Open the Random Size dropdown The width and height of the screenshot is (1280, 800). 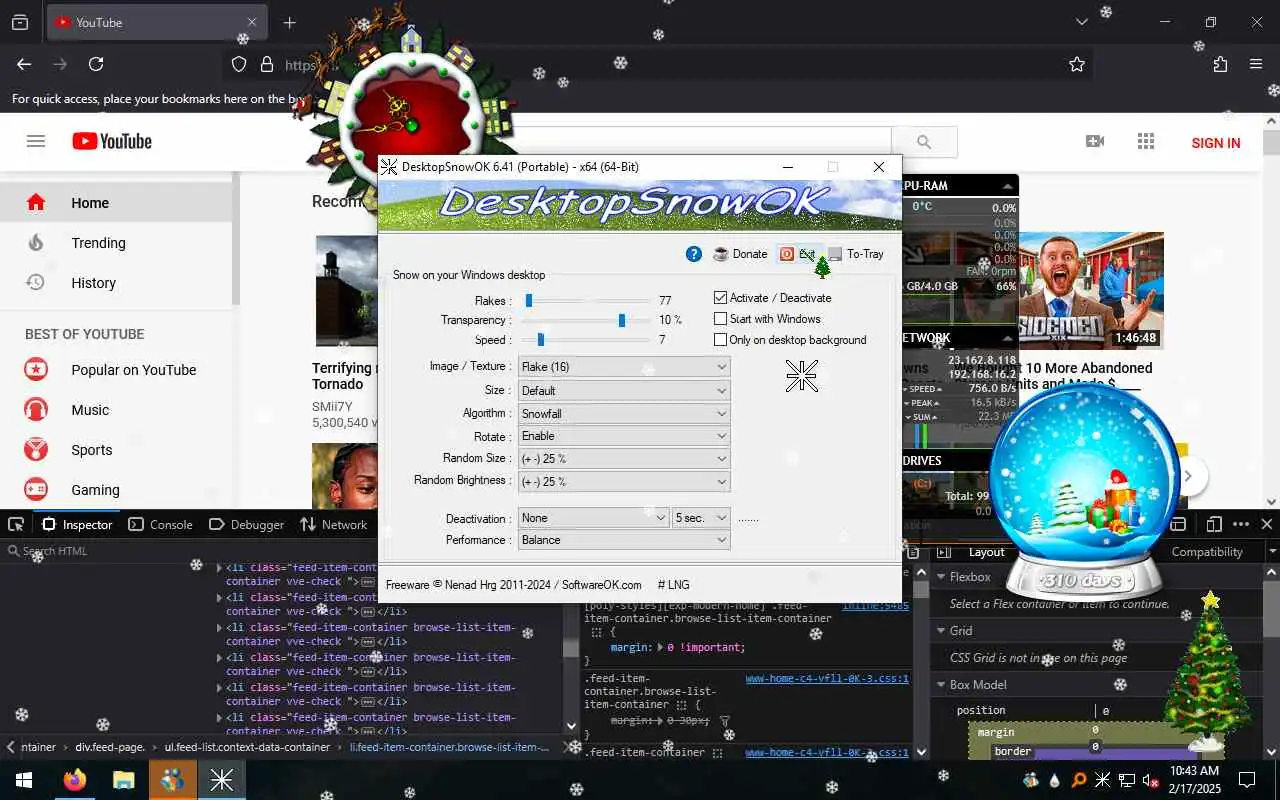click(624, 459)
